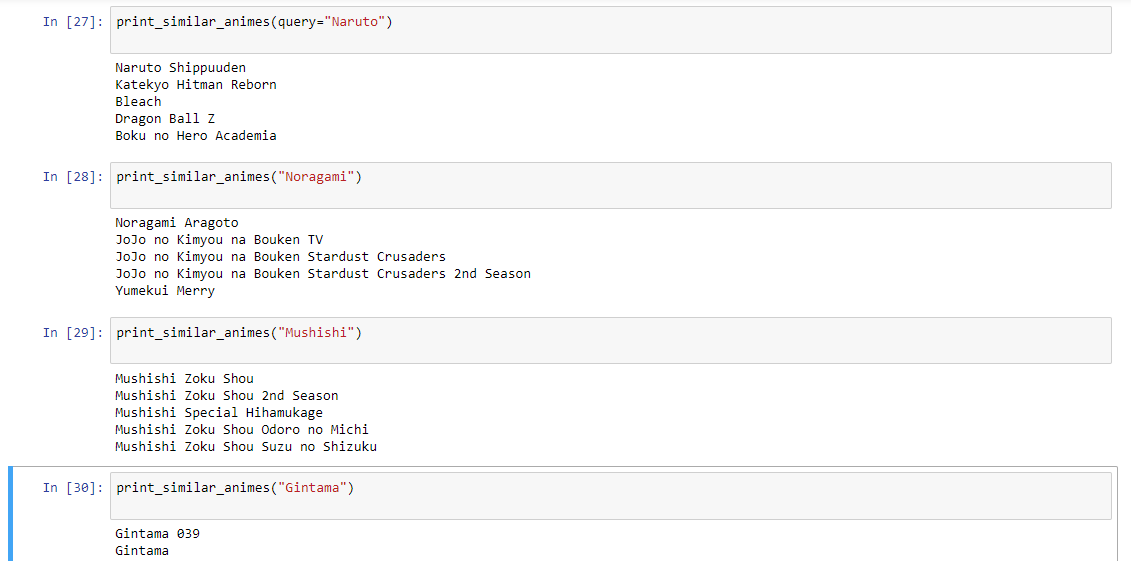Click the Gintama 039 output line

pos(157,534)
